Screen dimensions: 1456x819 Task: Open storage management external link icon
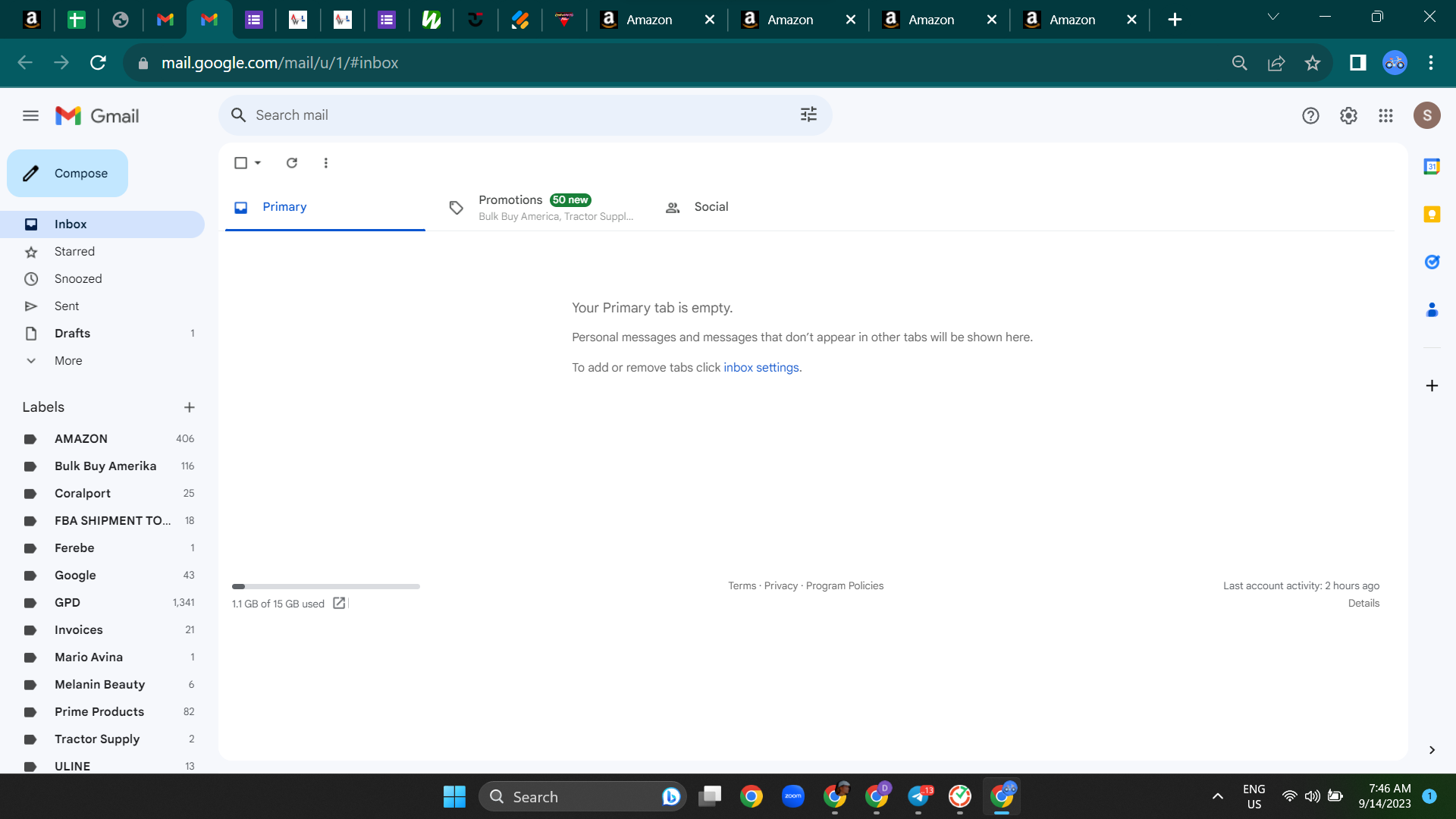point(339,603)
